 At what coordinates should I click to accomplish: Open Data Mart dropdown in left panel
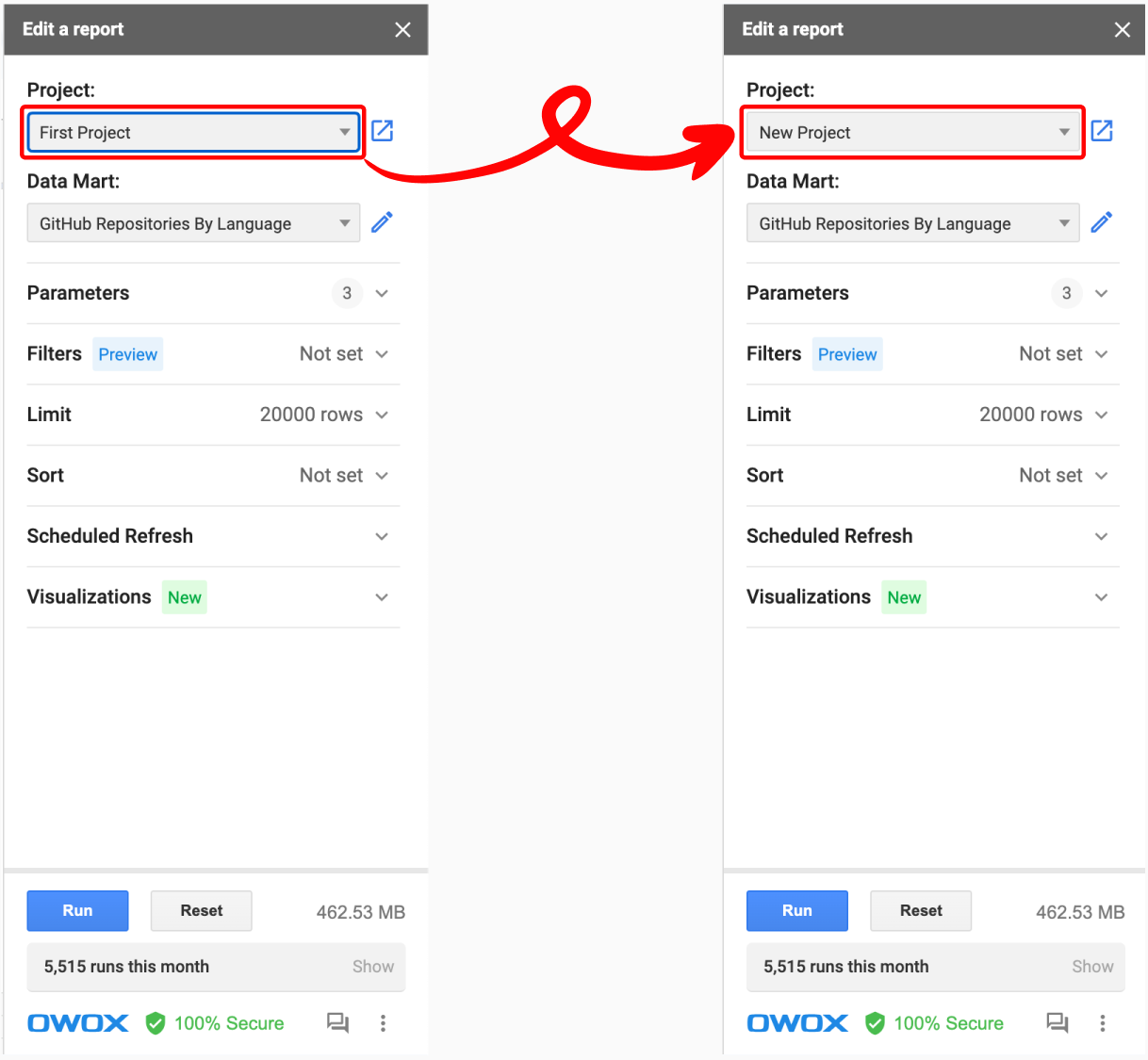[x=194, y=223]
